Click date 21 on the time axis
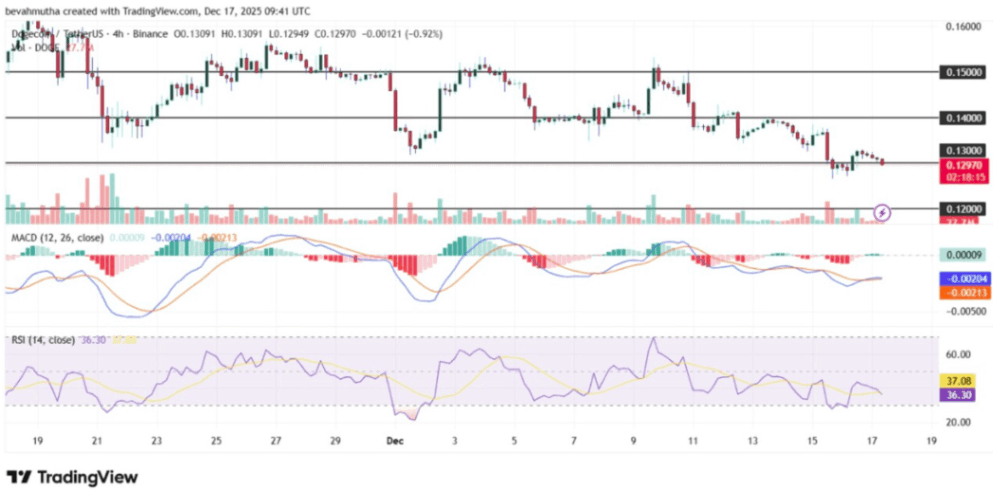This screenshot has height=489, width=993. [x=96, y=441]
